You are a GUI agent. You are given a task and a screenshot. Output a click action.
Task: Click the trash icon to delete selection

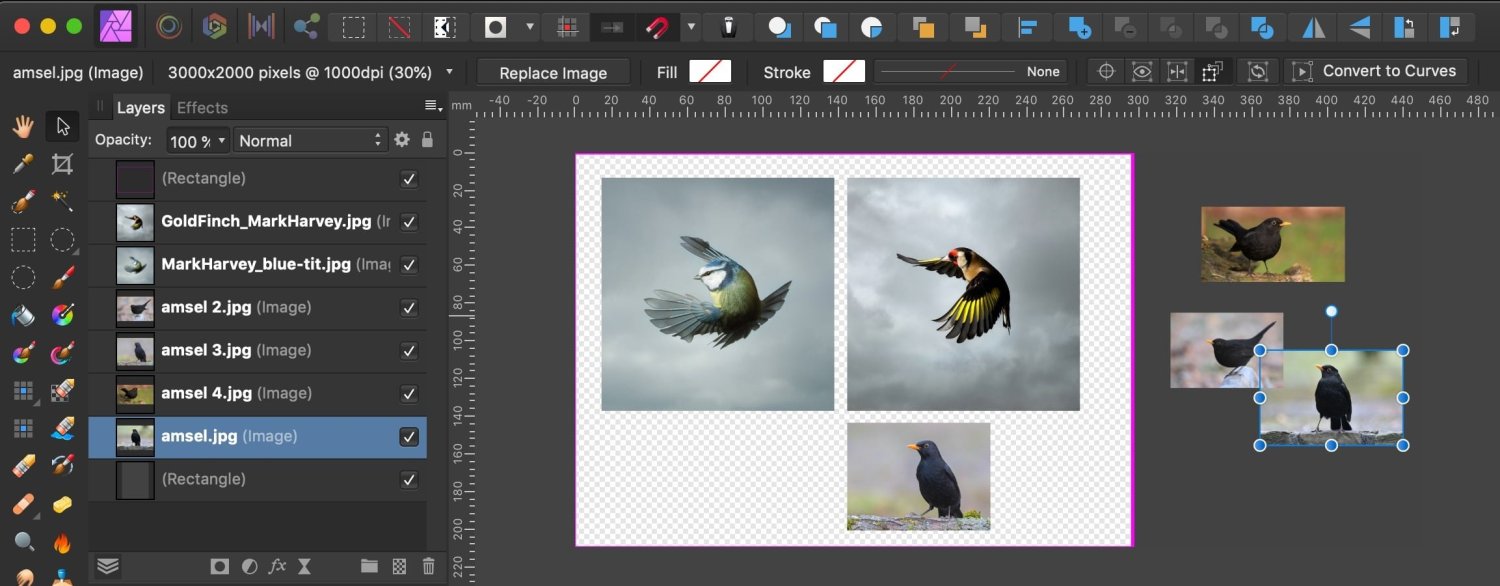pos(428,566)
